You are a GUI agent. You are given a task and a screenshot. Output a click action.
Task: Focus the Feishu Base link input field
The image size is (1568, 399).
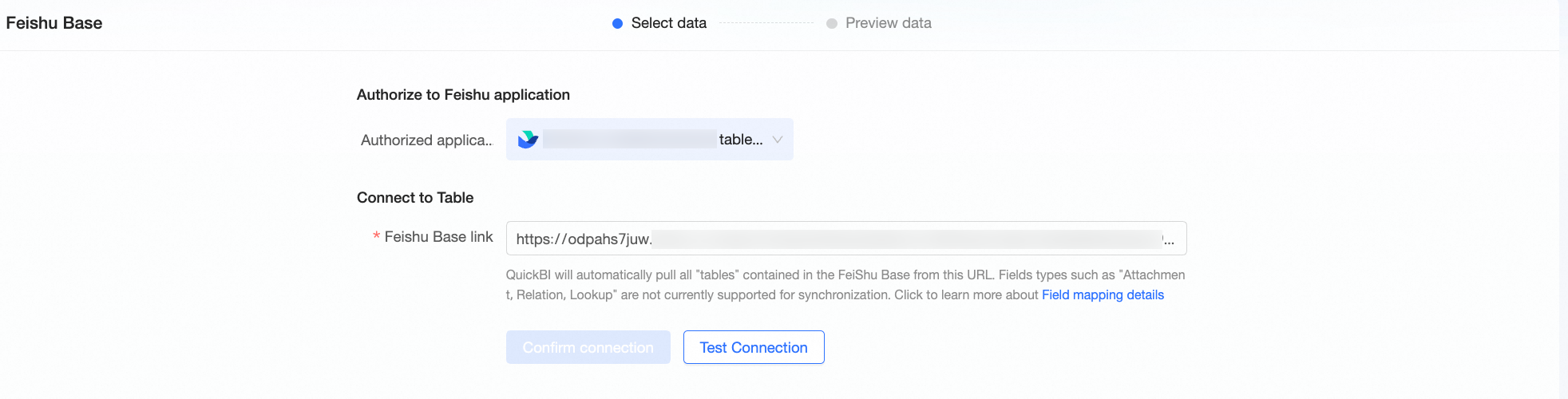tap(846, 238)
